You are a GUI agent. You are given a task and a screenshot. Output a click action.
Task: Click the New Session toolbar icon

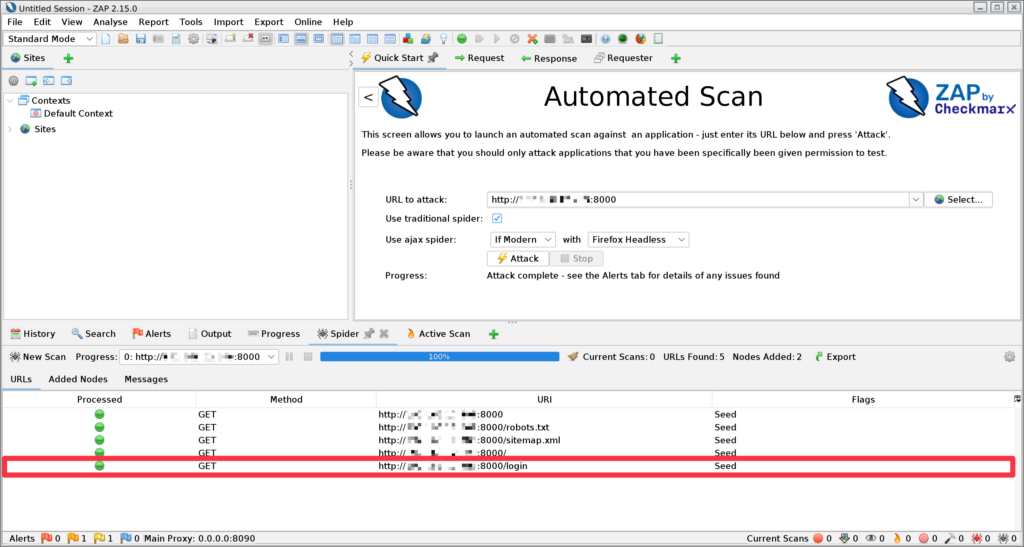pos(105,39)
